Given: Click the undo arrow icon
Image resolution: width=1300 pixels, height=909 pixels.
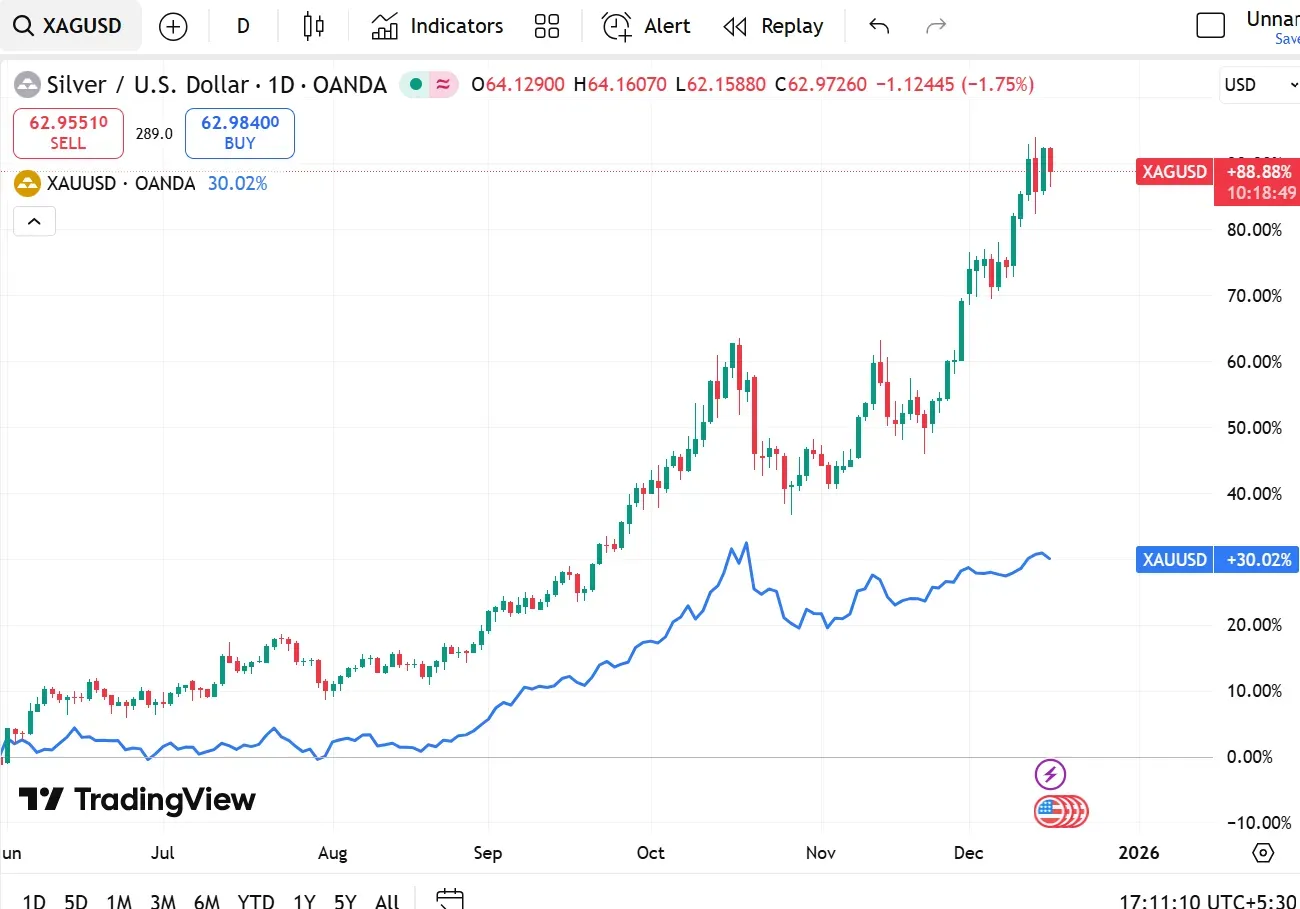Looking at the screenshot, I should pyautogui.click(x=878, y=26).
